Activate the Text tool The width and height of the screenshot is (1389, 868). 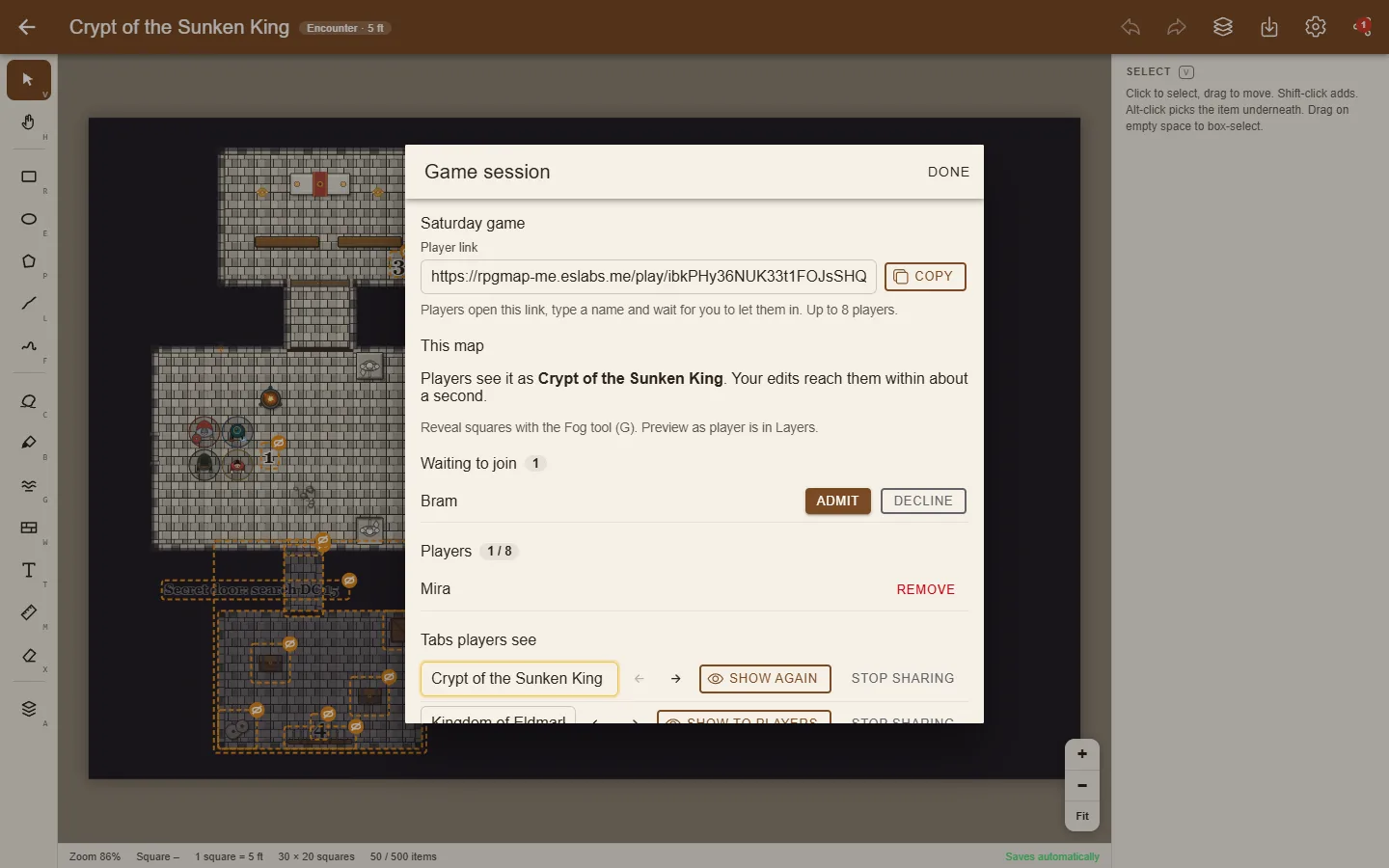pos(28,570)
